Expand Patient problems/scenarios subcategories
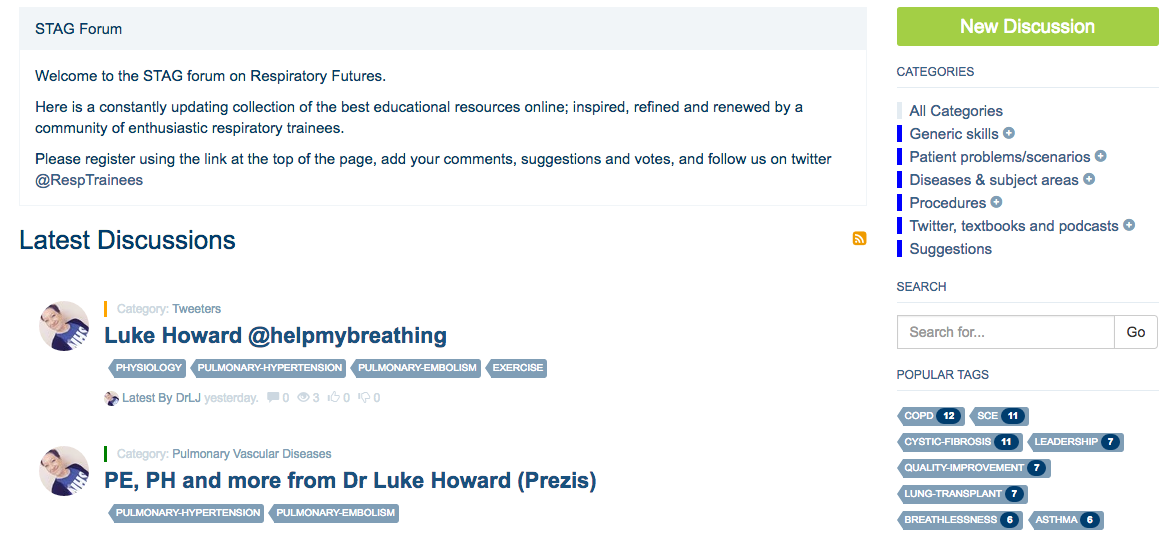Viewport: 1173px width, 535px height. (x=1100, y=156)
